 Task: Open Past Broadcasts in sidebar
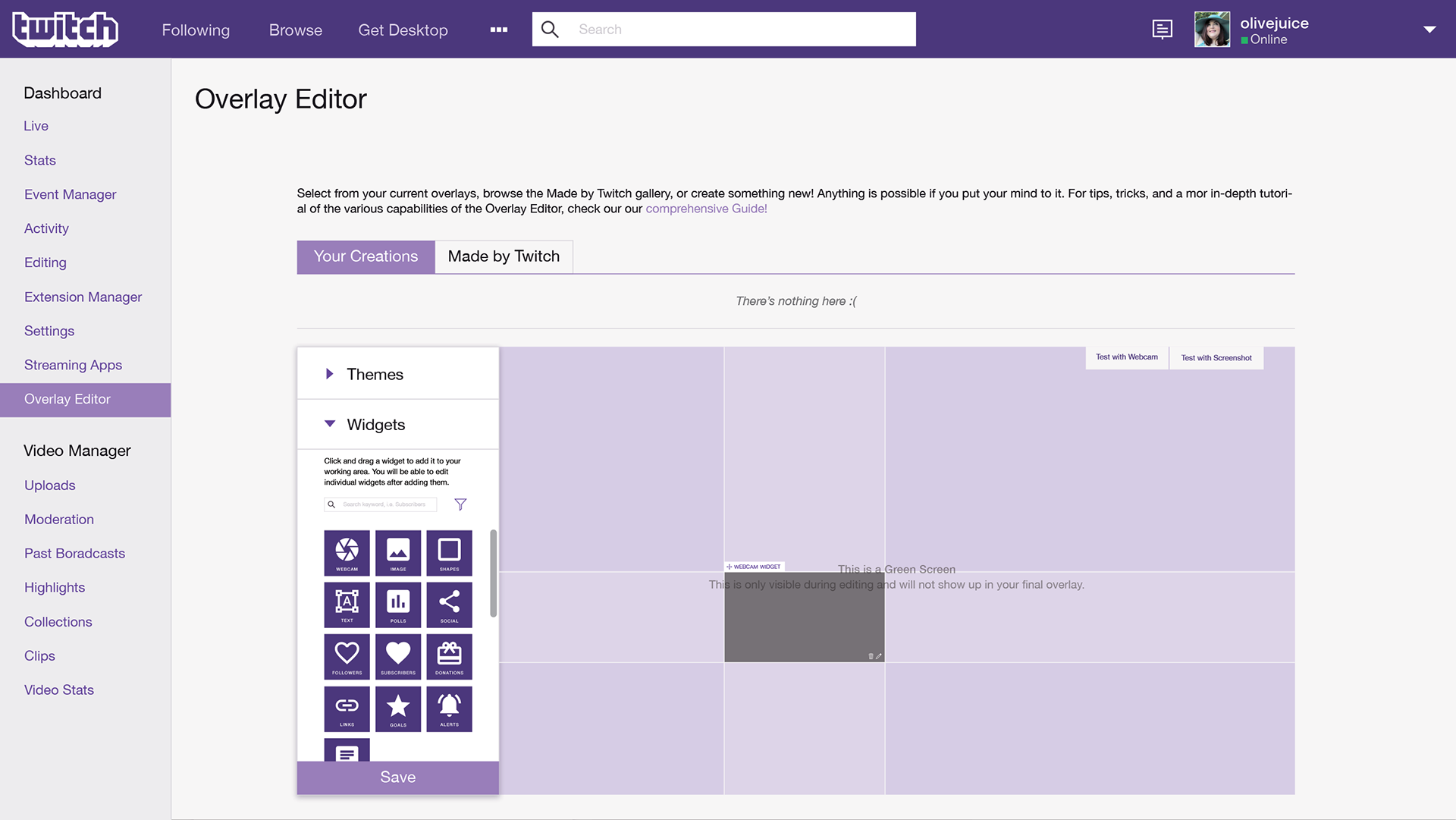point(74,554)
